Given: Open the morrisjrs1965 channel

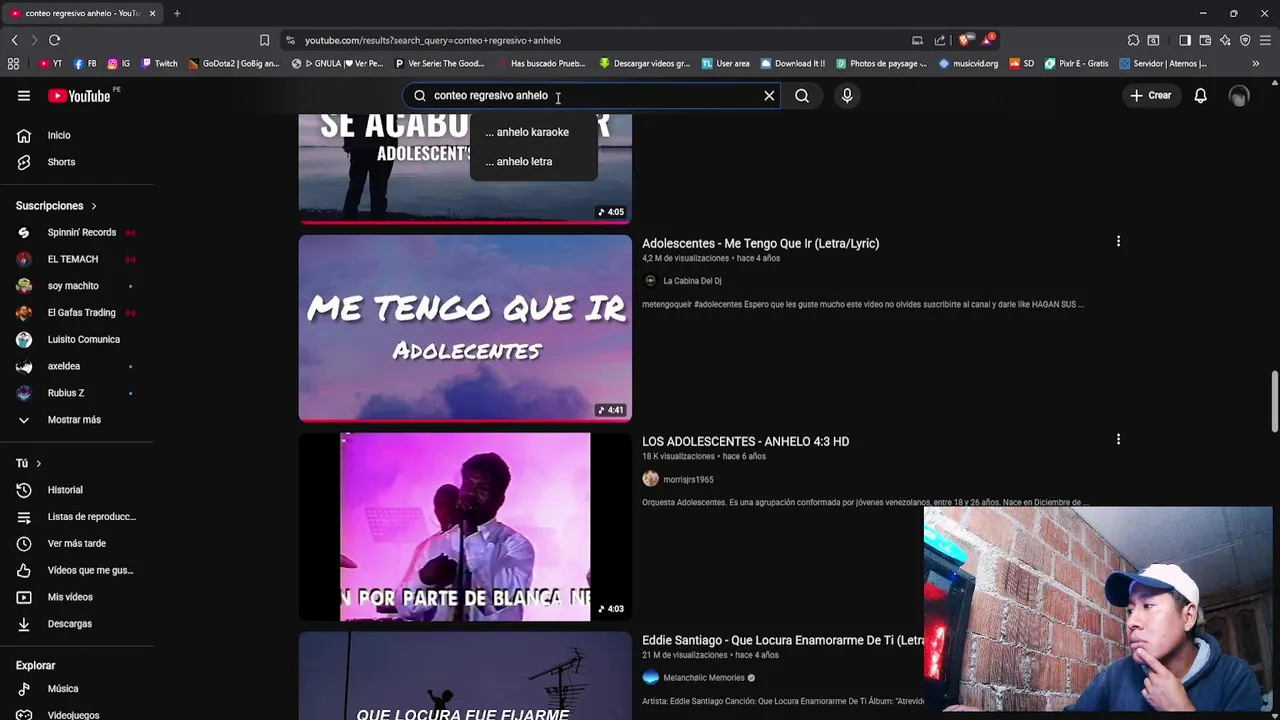Looking at the screenshot, I should (688, 479).
